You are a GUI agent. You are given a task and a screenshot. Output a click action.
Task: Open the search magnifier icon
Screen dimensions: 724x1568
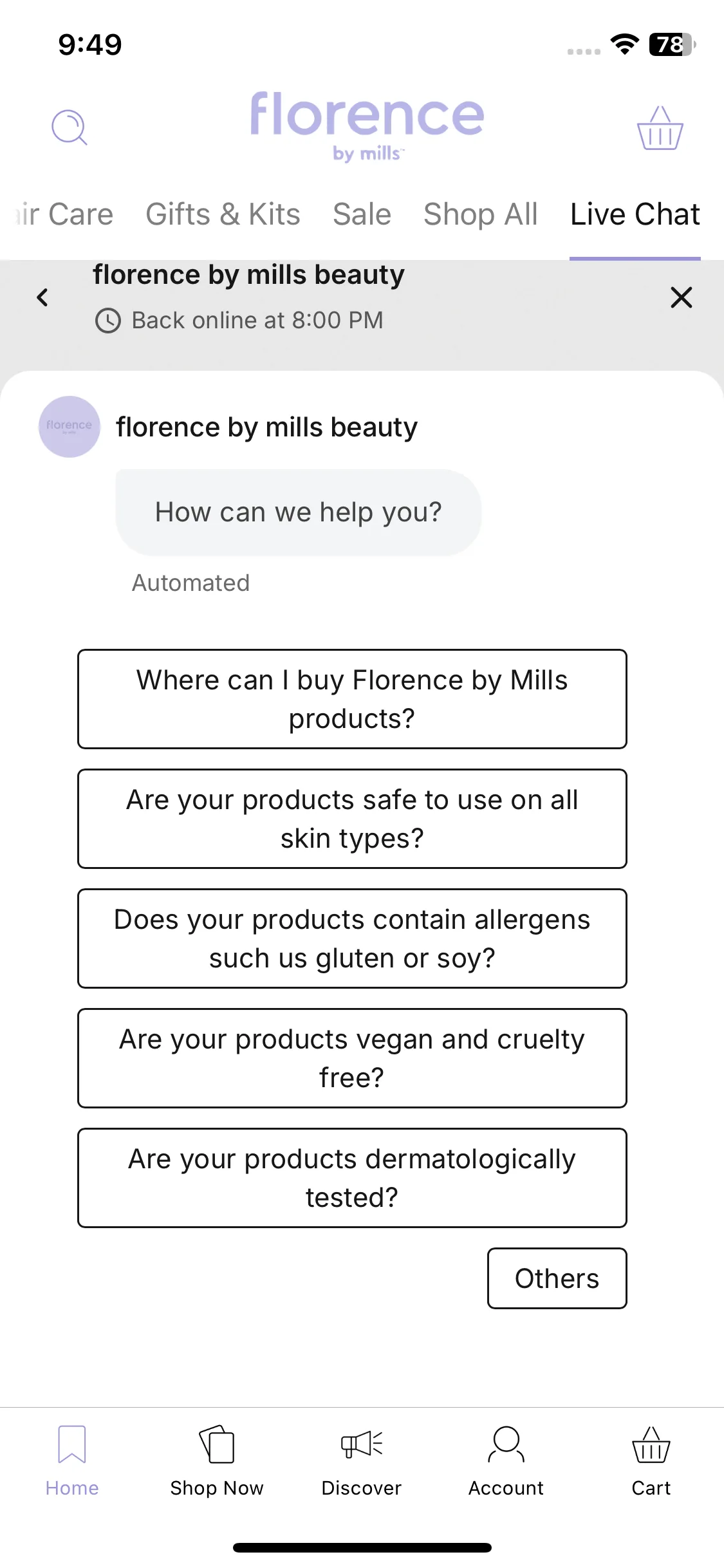70,127
